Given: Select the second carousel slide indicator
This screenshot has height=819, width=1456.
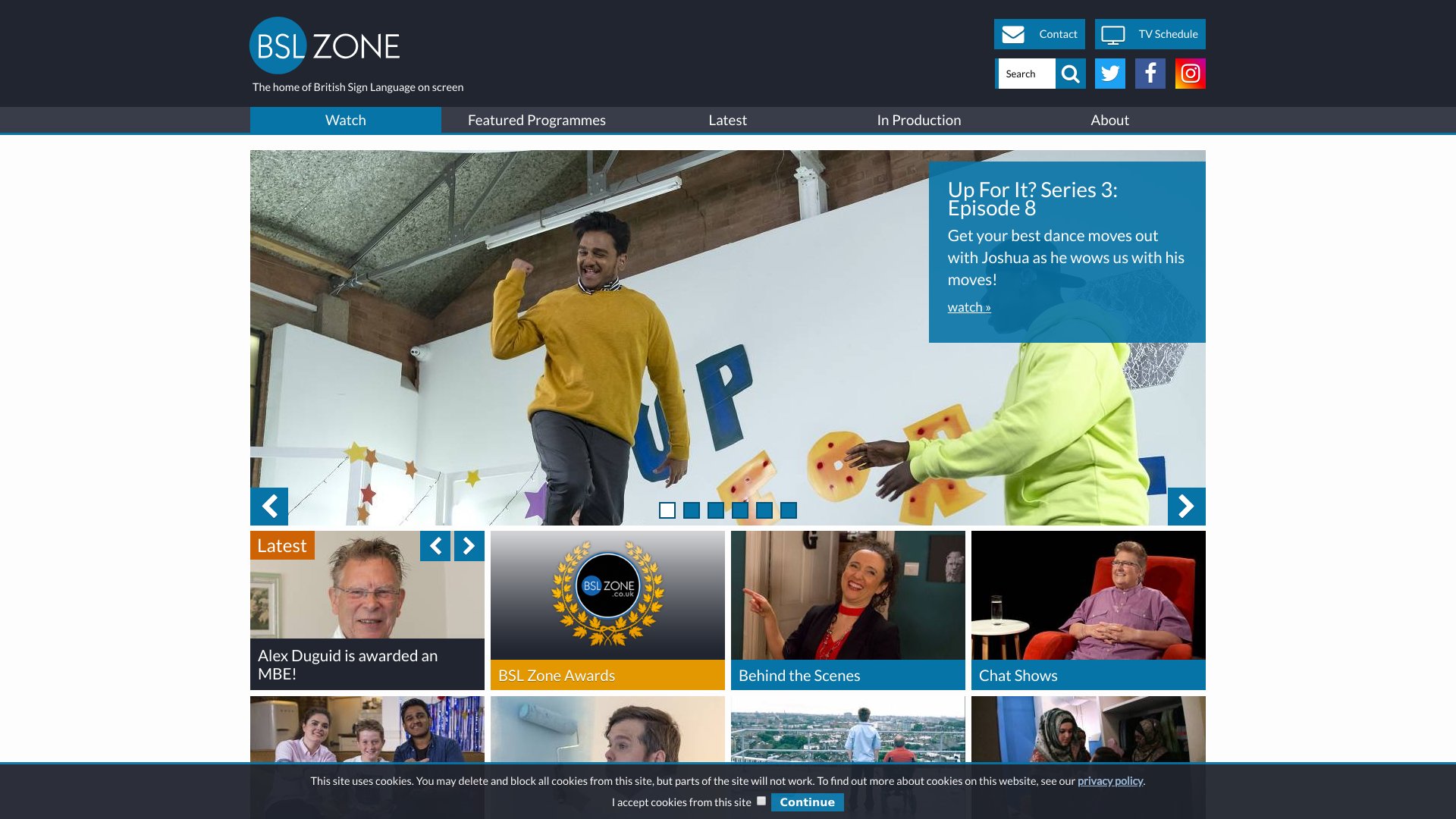Looking at the screenshot, I should point(692,510).
